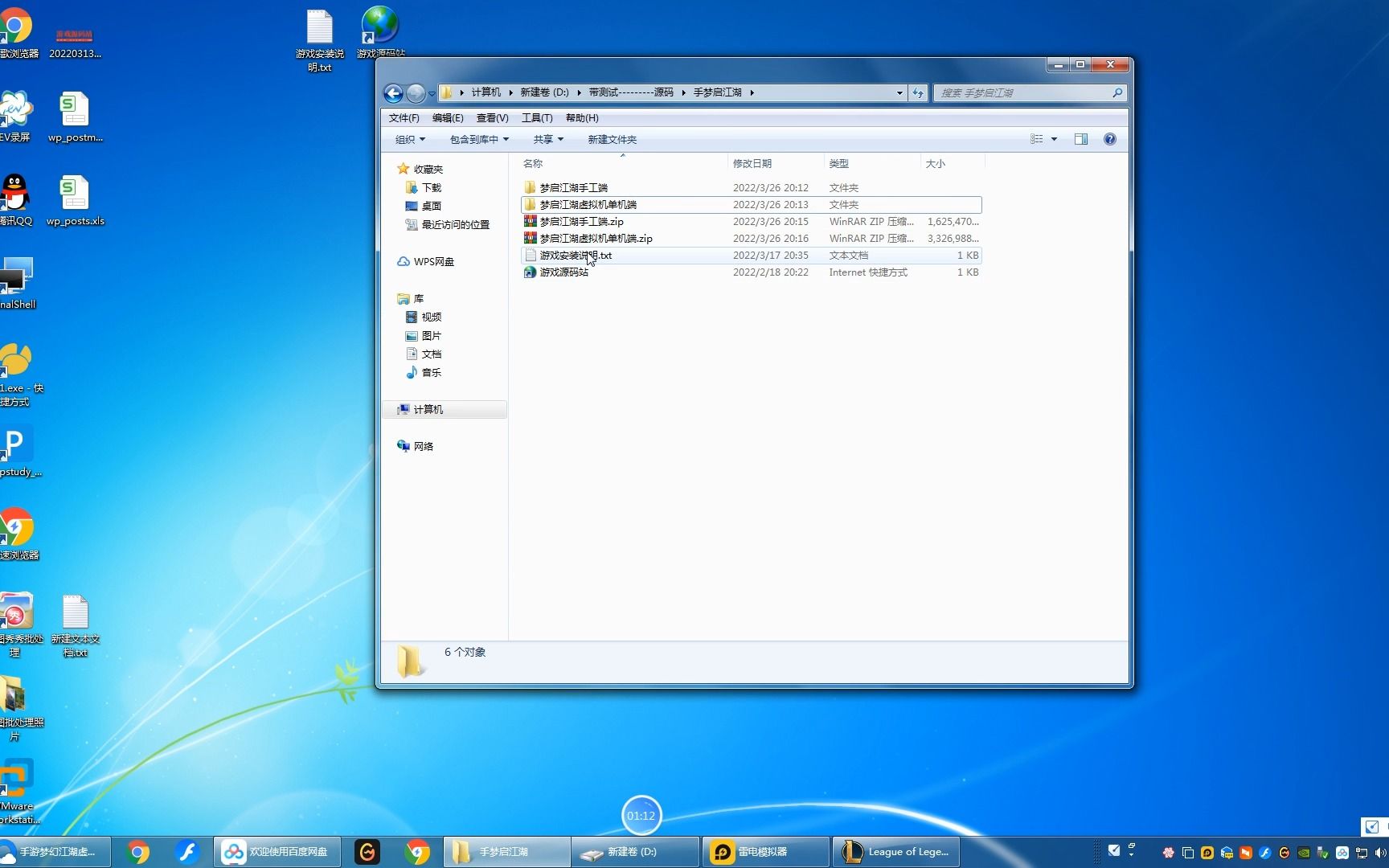The height and width of the screenshot is (868, 1389).
Task: Select the 梦启江湖虚拟机单机端.zip archive
Action: (x=751, y=239)
